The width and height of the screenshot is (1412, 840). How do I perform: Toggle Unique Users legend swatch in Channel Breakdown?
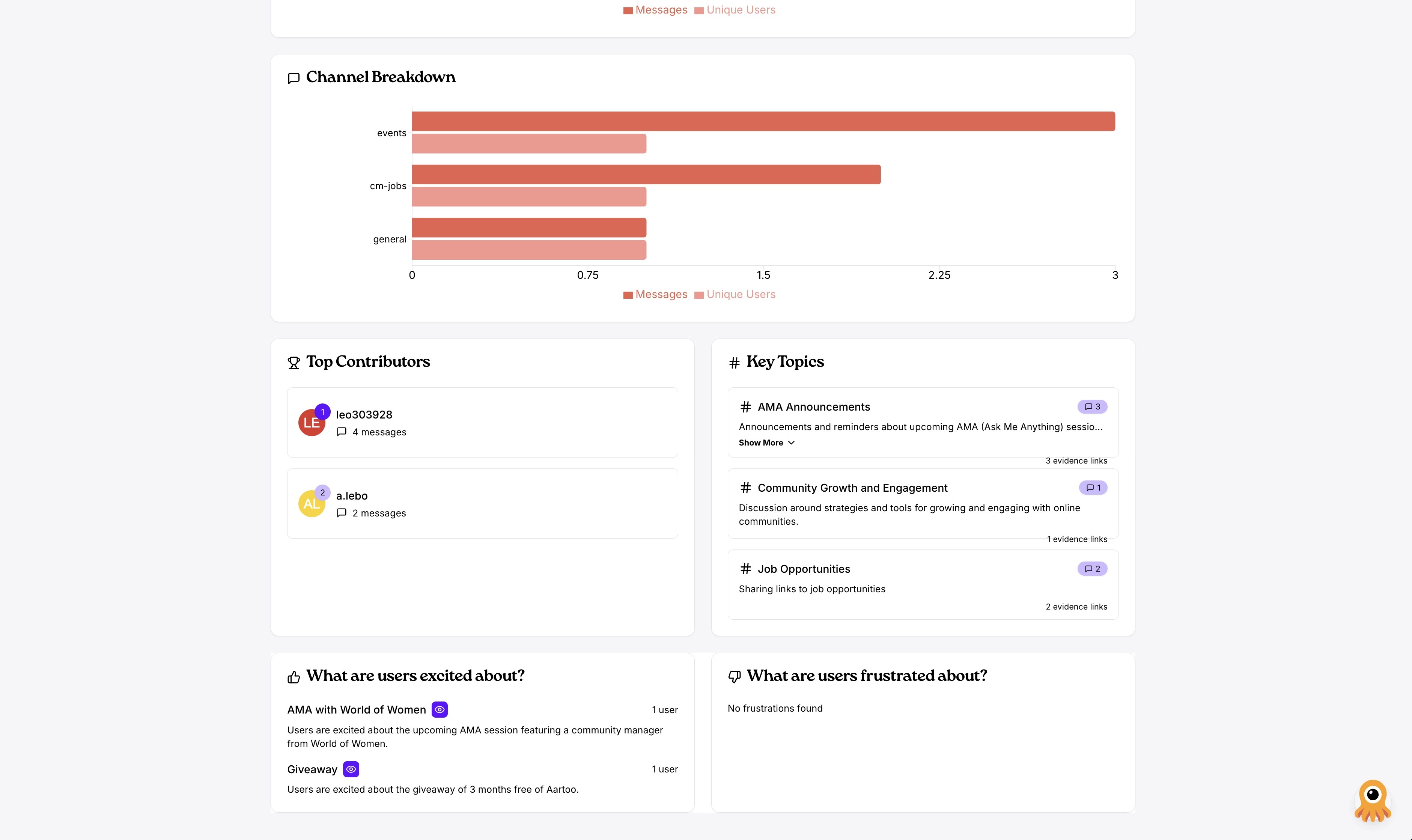pos(699,295)
